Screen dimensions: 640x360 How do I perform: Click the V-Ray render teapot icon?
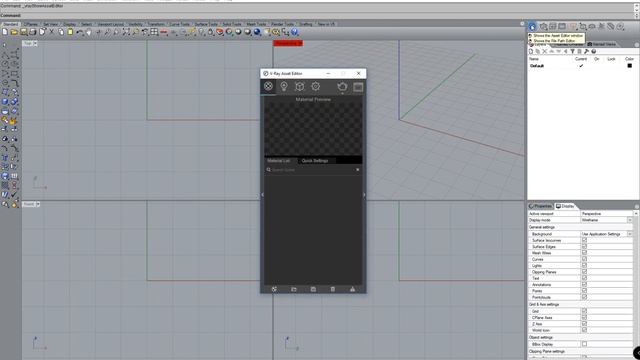pos(342,86)
